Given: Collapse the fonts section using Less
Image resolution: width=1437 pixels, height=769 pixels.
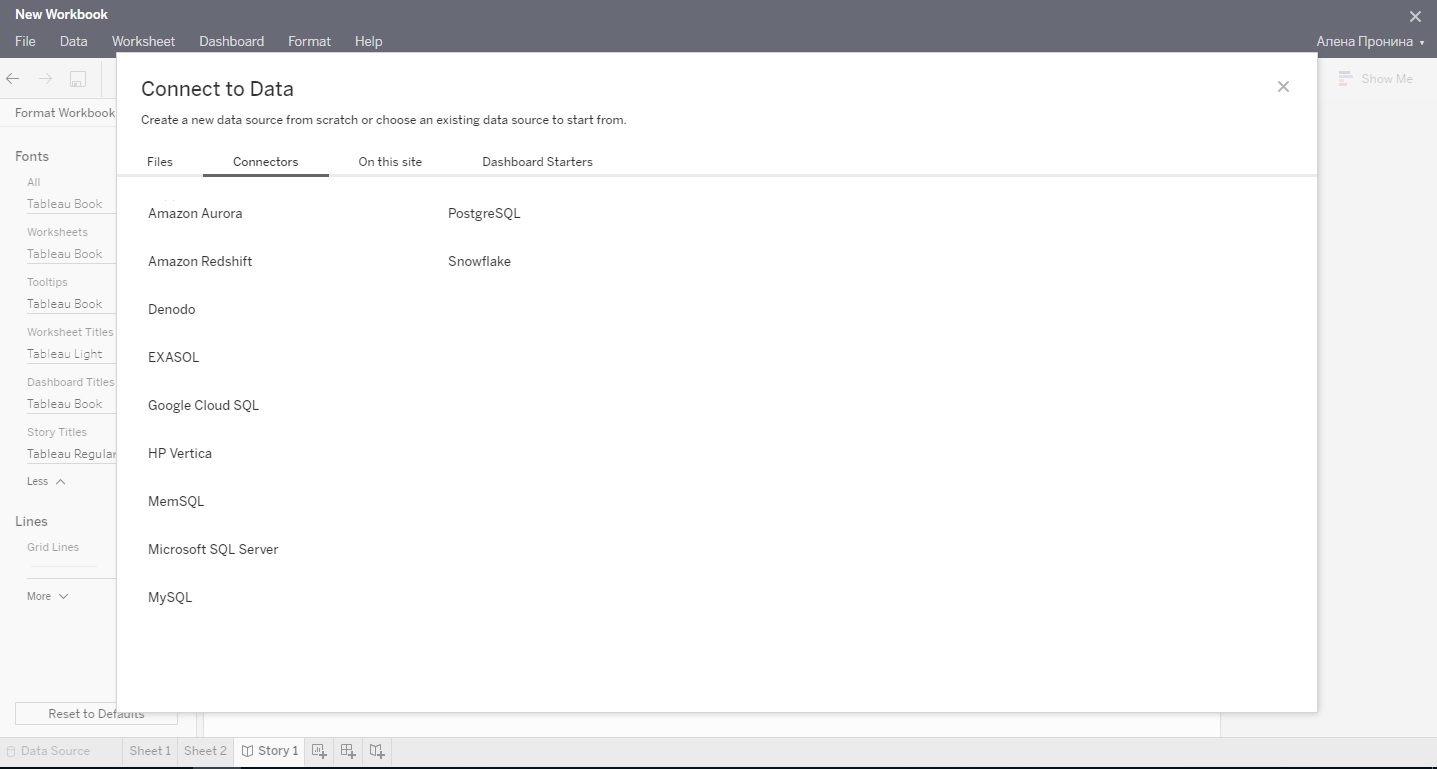Looking at the screenshot, I should pyautogui.click(x=43, y=481).
